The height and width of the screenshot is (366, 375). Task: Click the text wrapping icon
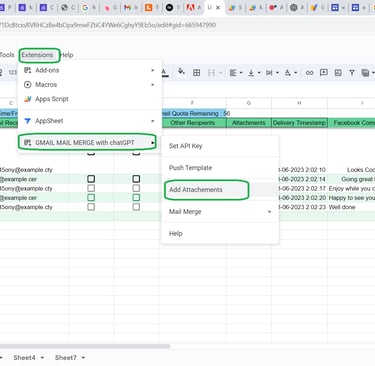point(269,72)
